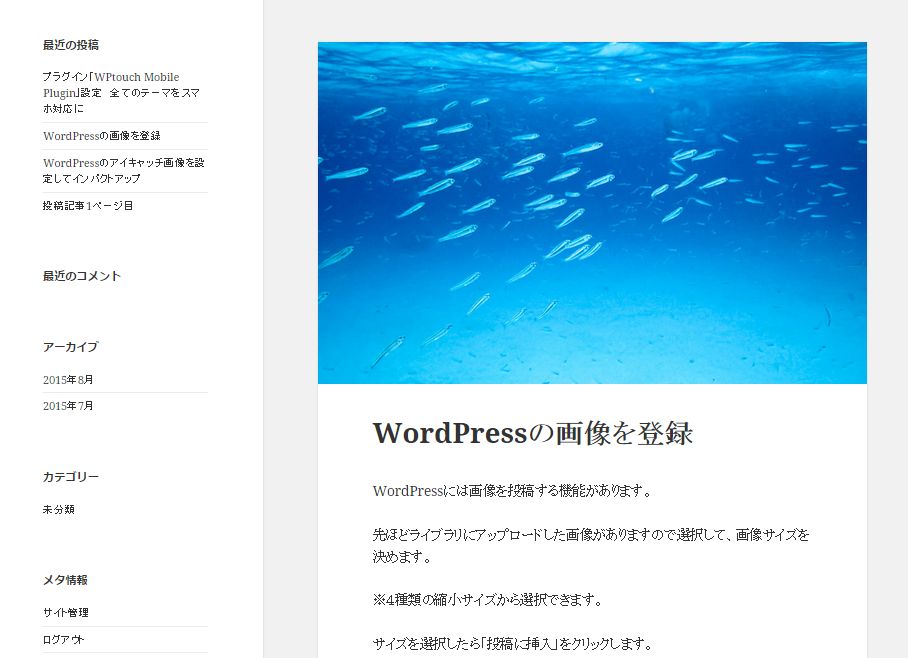Image resolution: width=908 pixels, height=658 pixels.
Task: Open 投稿記事1ページ目 post link
Action: tap(88, 206)
